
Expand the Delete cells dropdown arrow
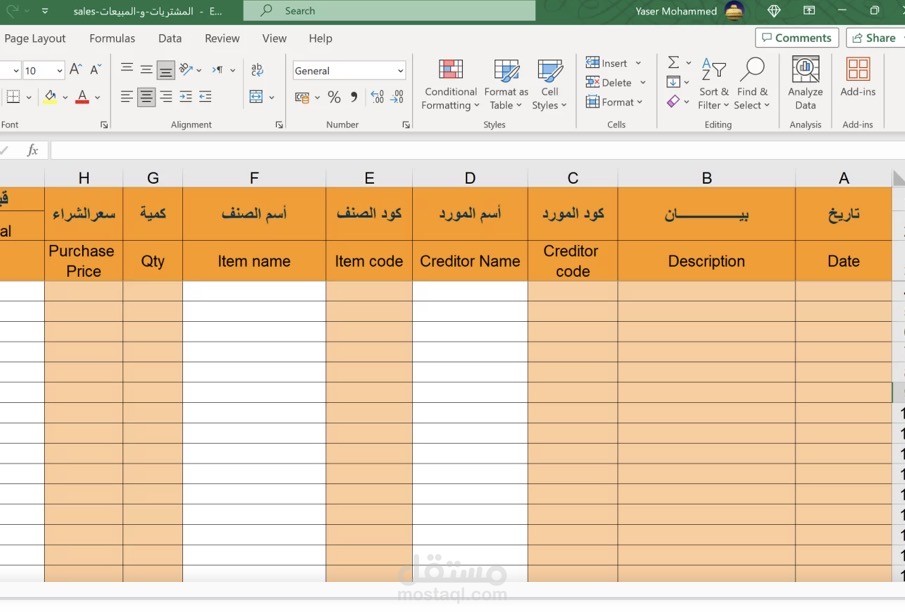[x=642, y=83]
